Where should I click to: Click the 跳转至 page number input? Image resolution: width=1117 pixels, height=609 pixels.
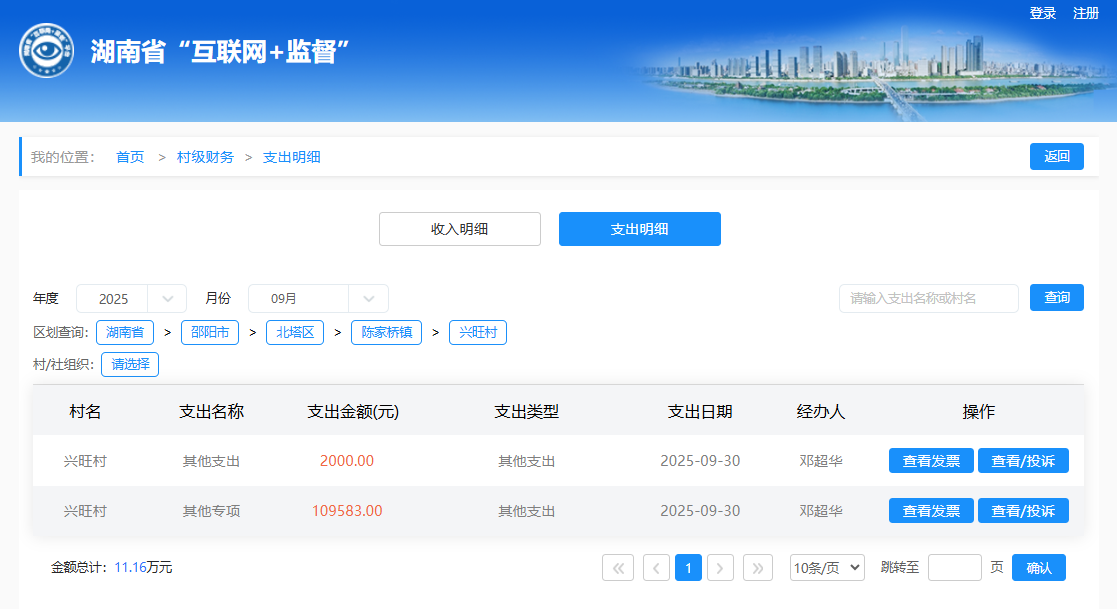[x=954, y=568]
